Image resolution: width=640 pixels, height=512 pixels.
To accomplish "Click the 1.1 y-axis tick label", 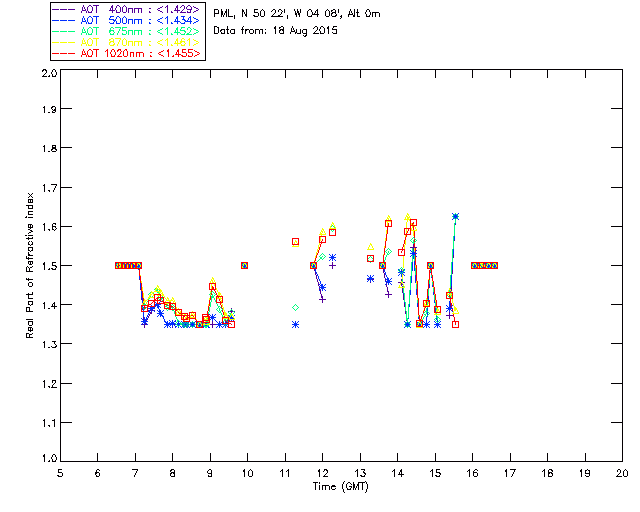I will [49, 423].
